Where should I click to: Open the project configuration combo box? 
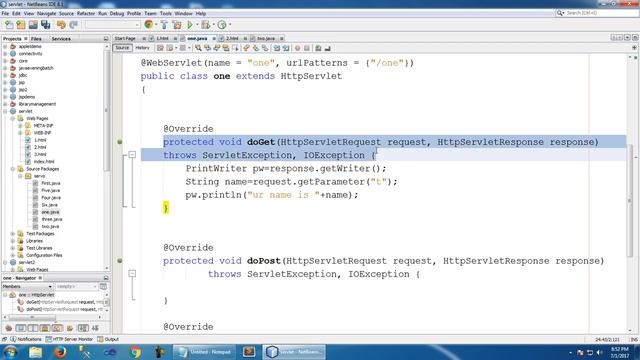pos(113,25)
